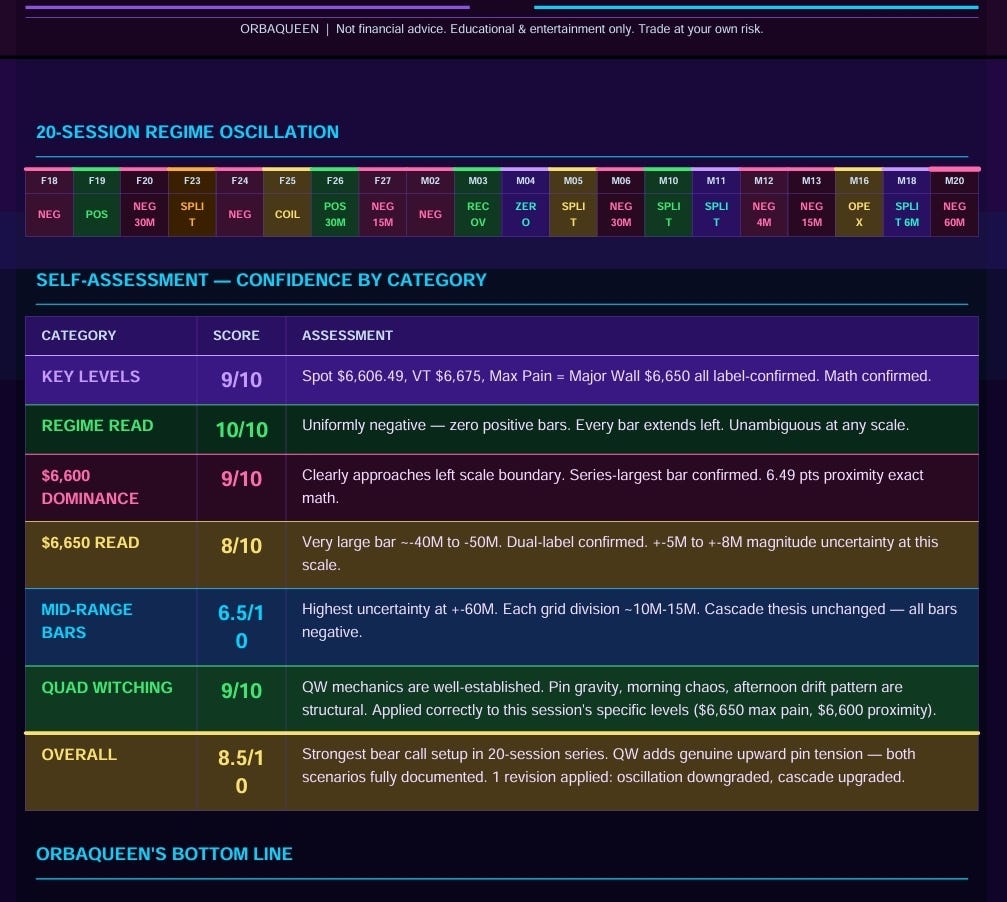Image resolution: width=1007 pixels, height=902 pixels.
Task: Select the M10 SPLIT session cell
Action: [x=669, y=202]
